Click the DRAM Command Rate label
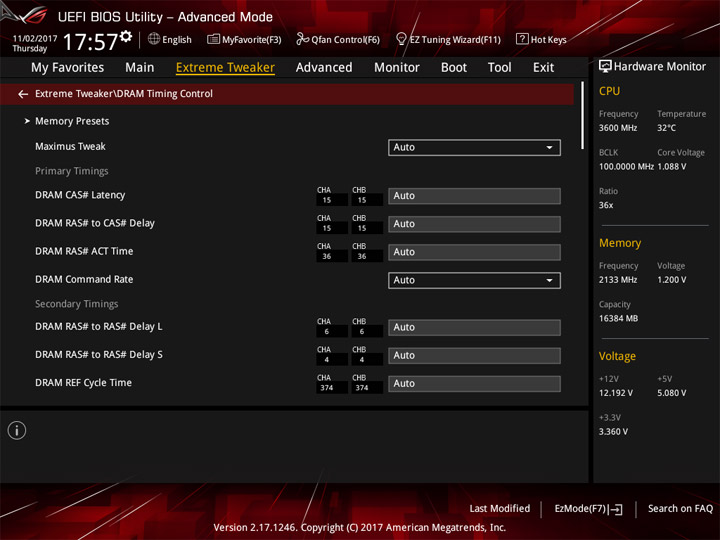This screenshot has height=540, width=720. [84, 279]
